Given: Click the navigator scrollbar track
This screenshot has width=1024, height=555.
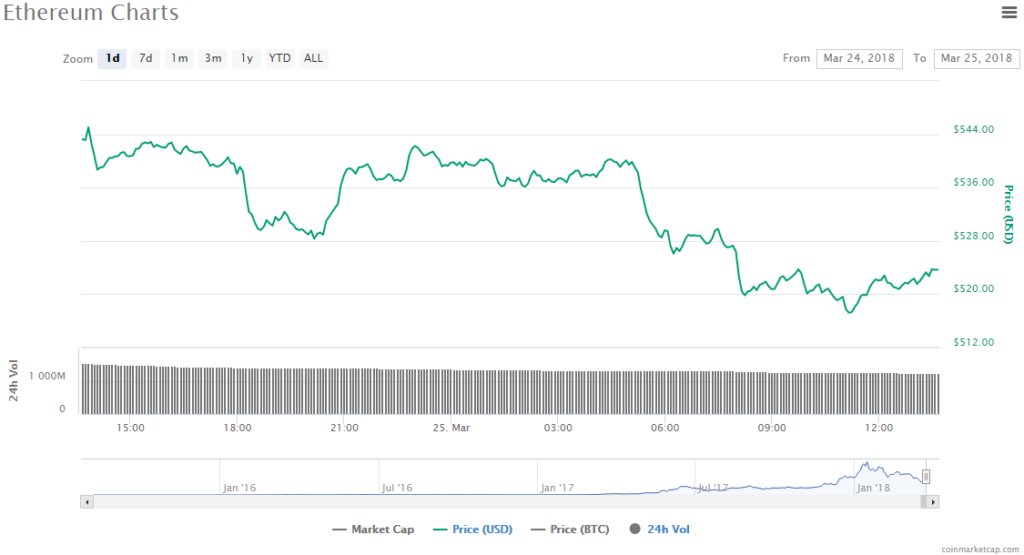Looking at the screenshot, I should coord(500,501).
